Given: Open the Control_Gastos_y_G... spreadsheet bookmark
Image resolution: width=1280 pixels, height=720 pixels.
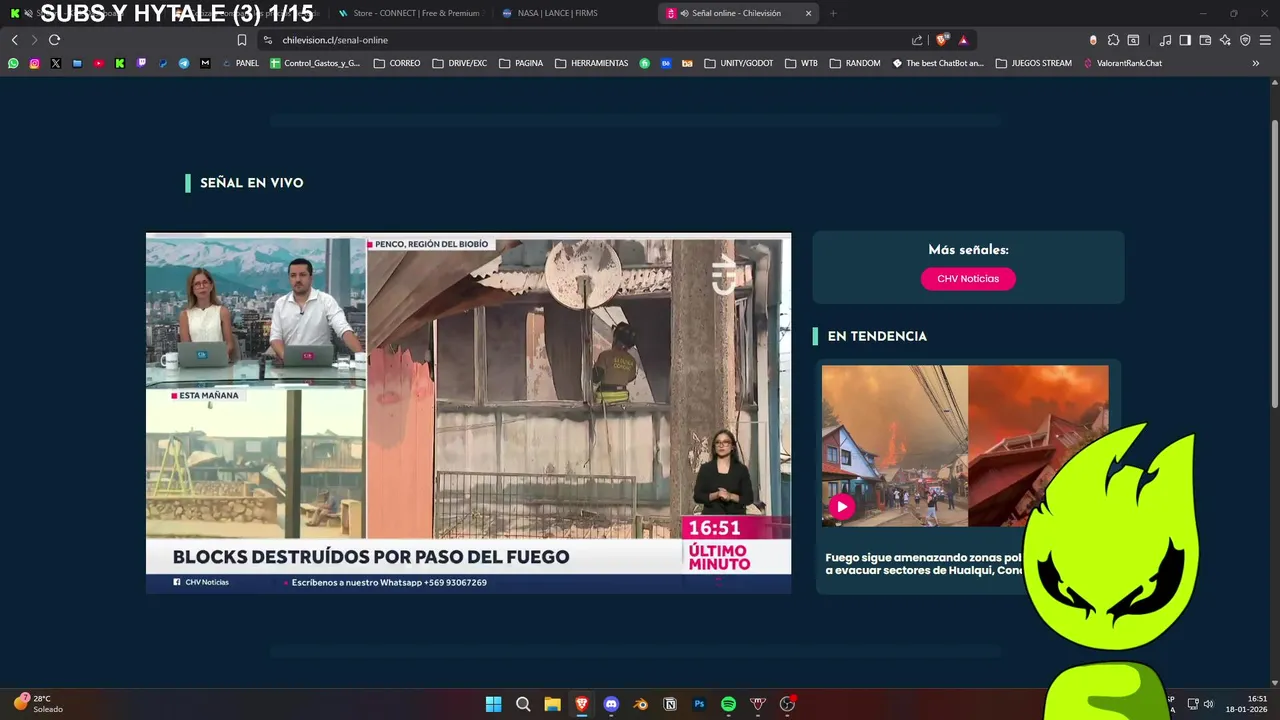Looking at the screenshot, I should click(x=315, y=63).
